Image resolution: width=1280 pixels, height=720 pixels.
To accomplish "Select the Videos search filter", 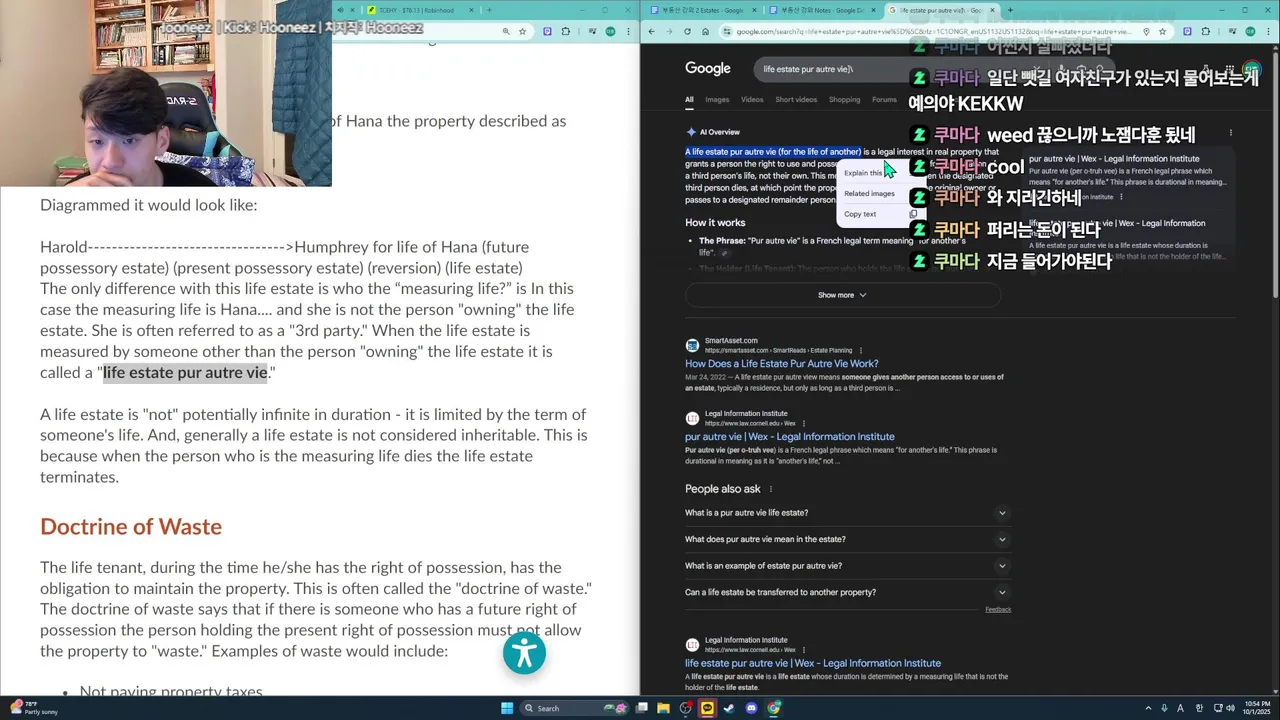I will point(752,100).
